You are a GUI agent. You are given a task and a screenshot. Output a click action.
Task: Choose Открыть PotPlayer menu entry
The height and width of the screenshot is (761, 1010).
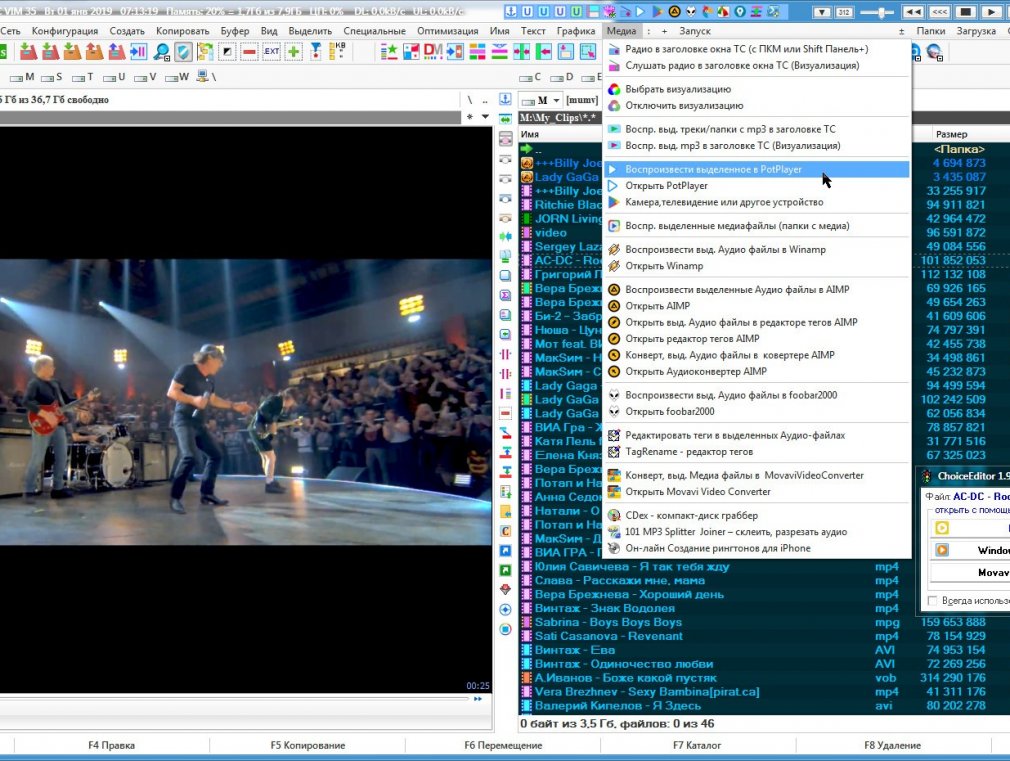tap(758, 186)
